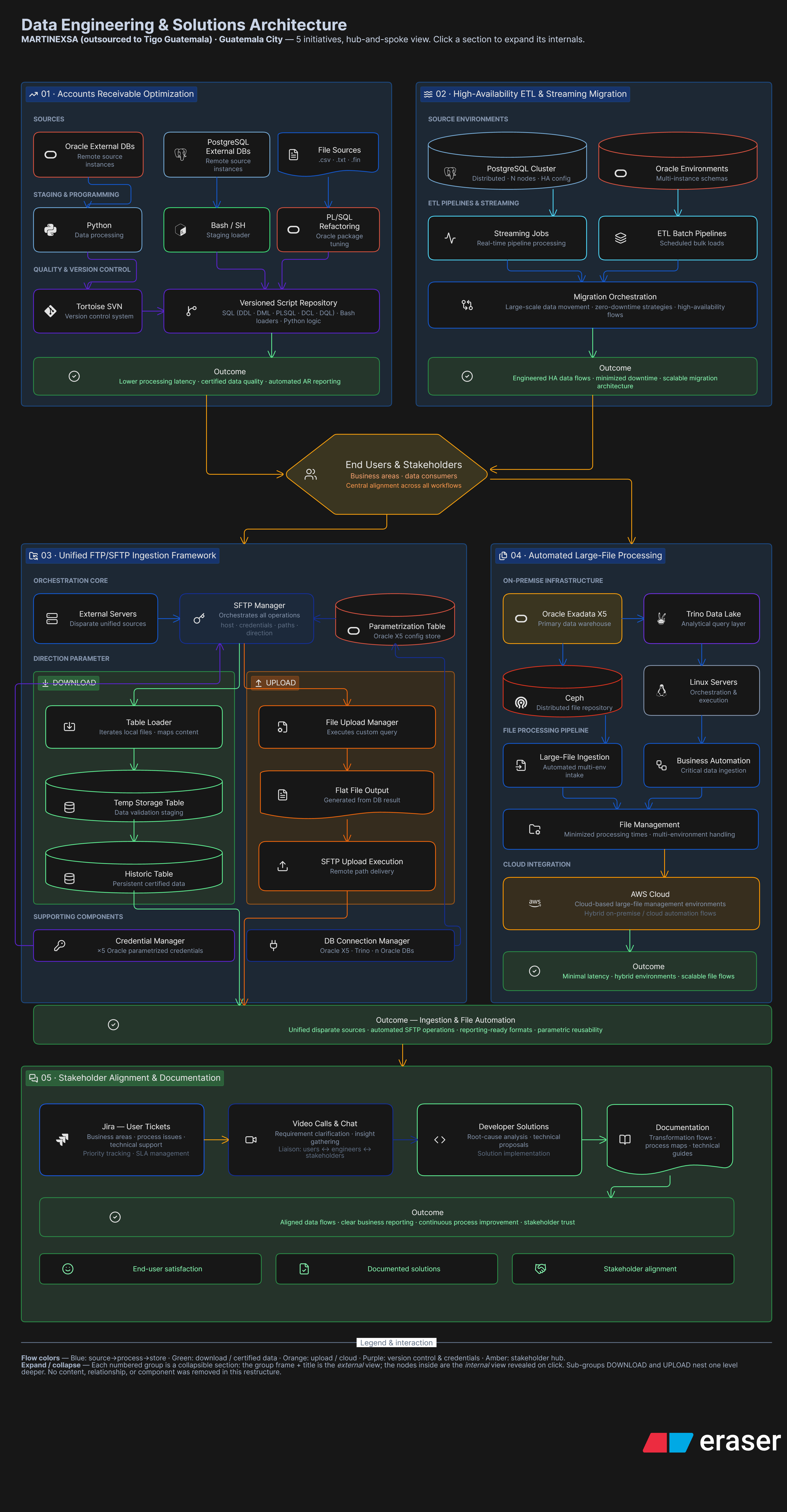Click the AWS logo in the AWS Cloud node
This screenshot has width=787, height=1512.
point(534,903)
